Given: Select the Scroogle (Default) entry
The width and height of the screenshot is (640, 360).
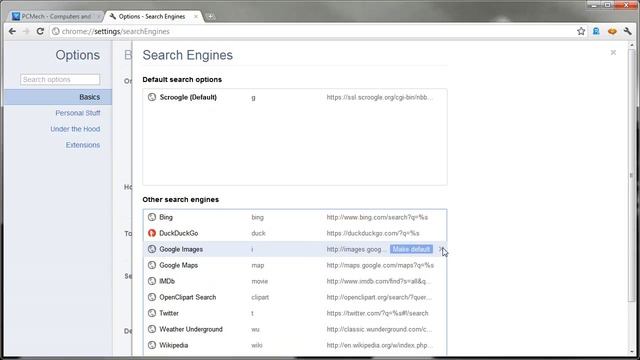Looking at the screenshot, I should point(295,97).
